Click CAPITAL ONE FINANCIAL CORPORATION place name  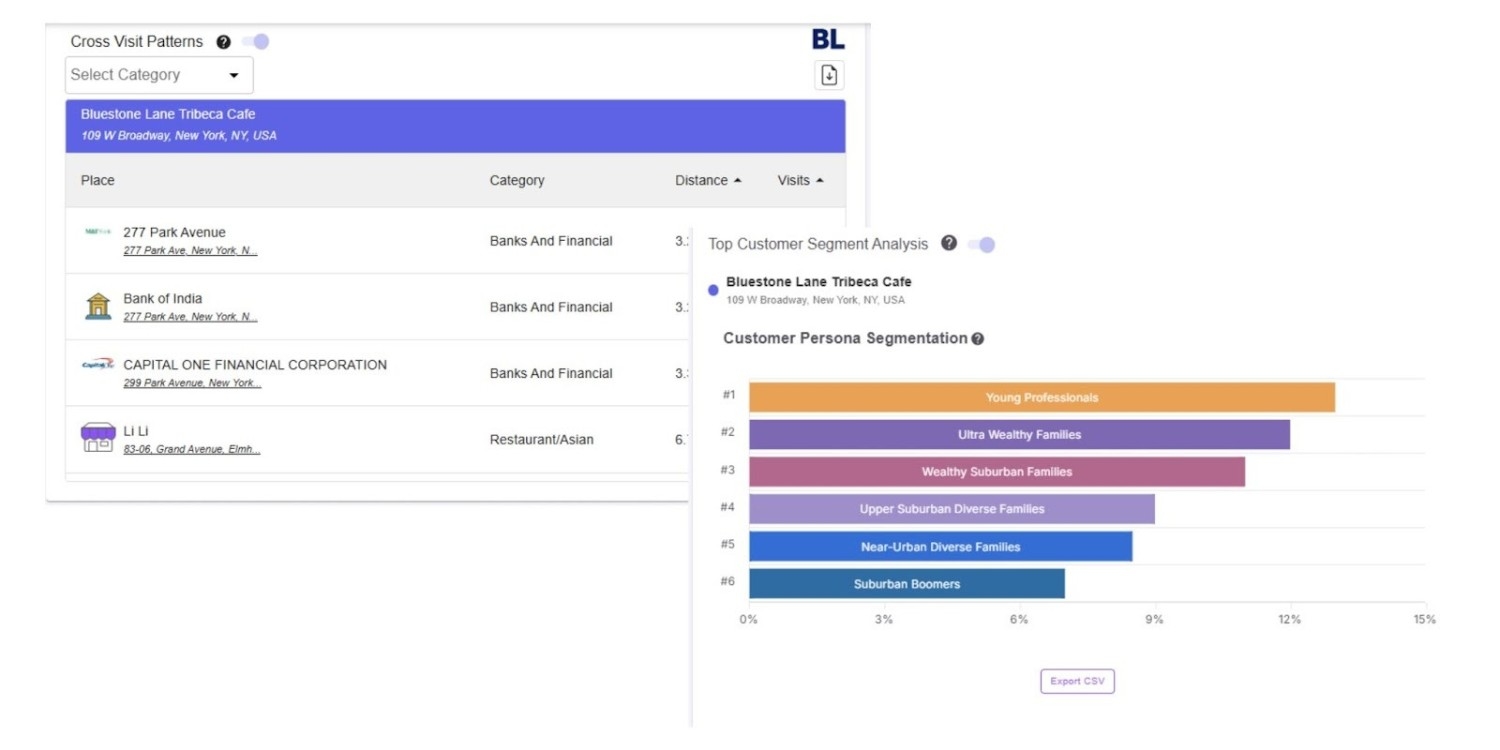(255, 364)
